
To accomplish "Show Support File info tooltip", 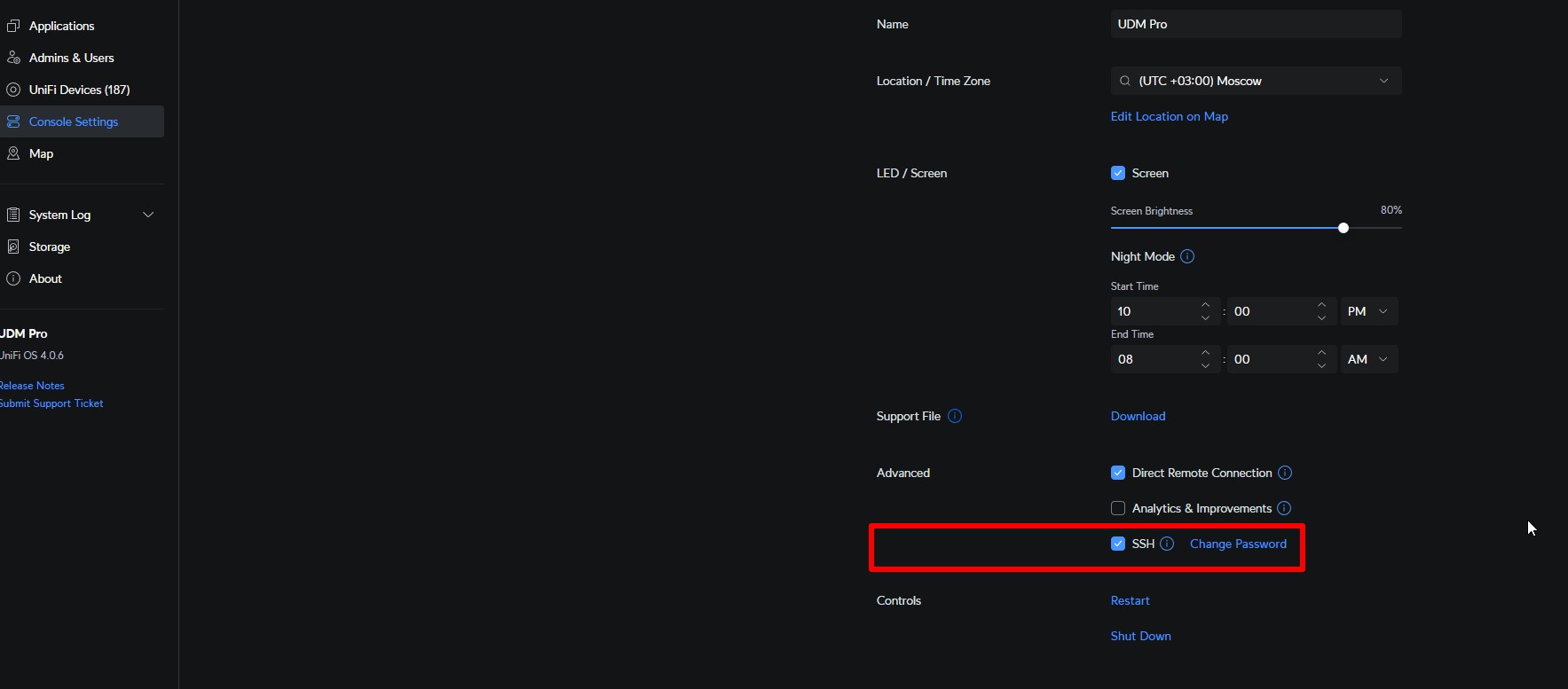I will [955, 416].
